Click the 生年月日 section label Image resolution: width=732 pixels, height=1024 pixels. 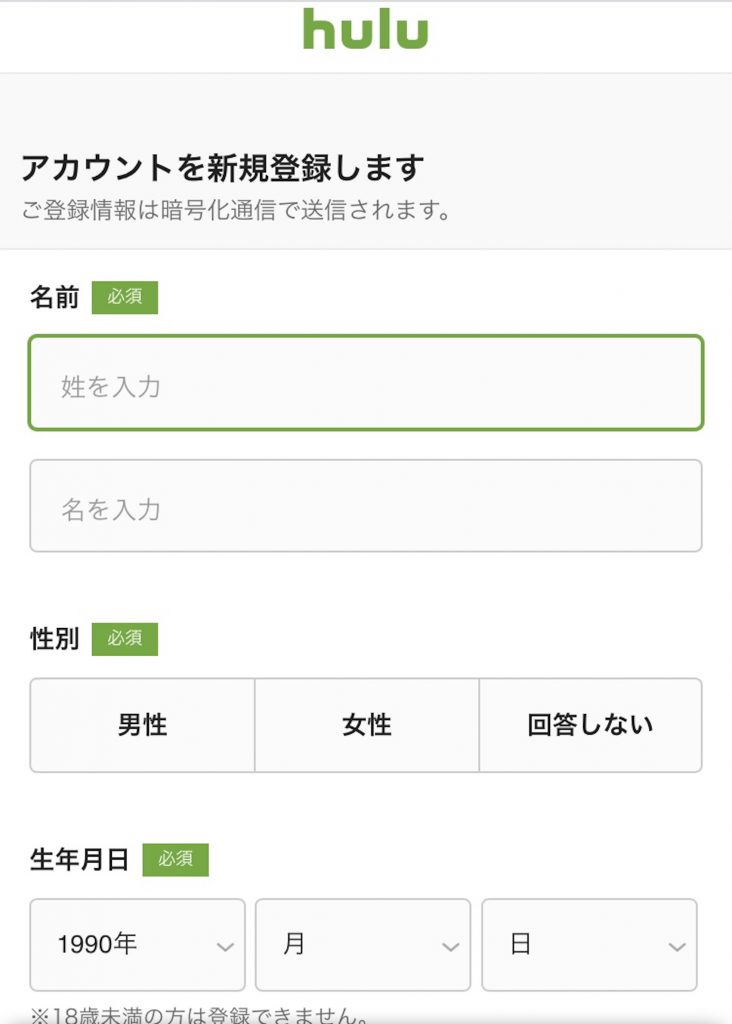point(79,859)
